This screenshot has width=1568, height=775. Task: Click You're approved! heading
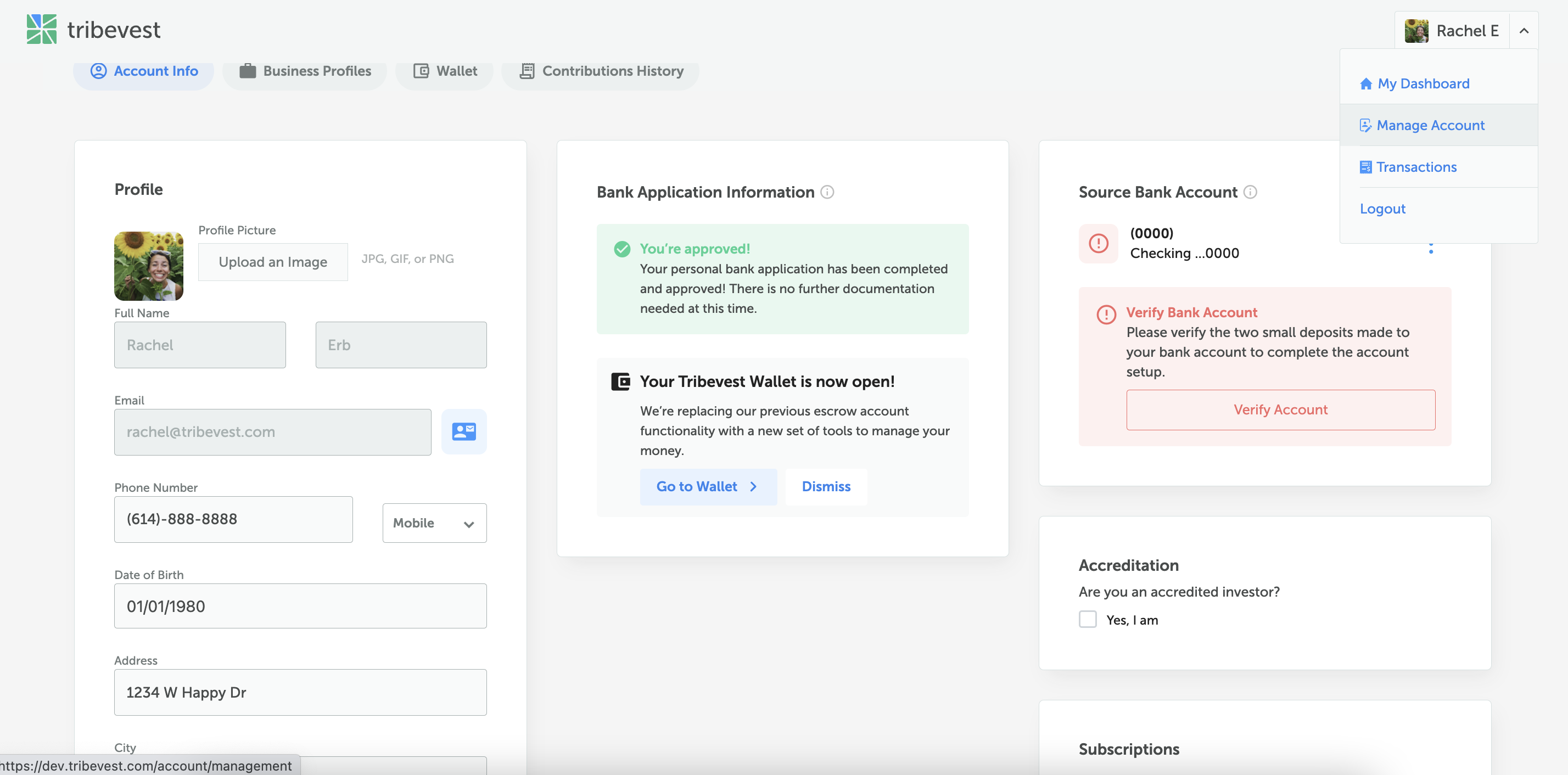695,249
